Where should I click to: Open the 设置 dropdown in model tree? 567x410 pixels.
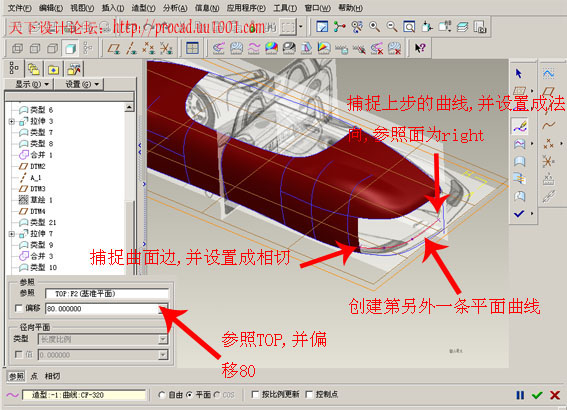click(x=81, y=84)
